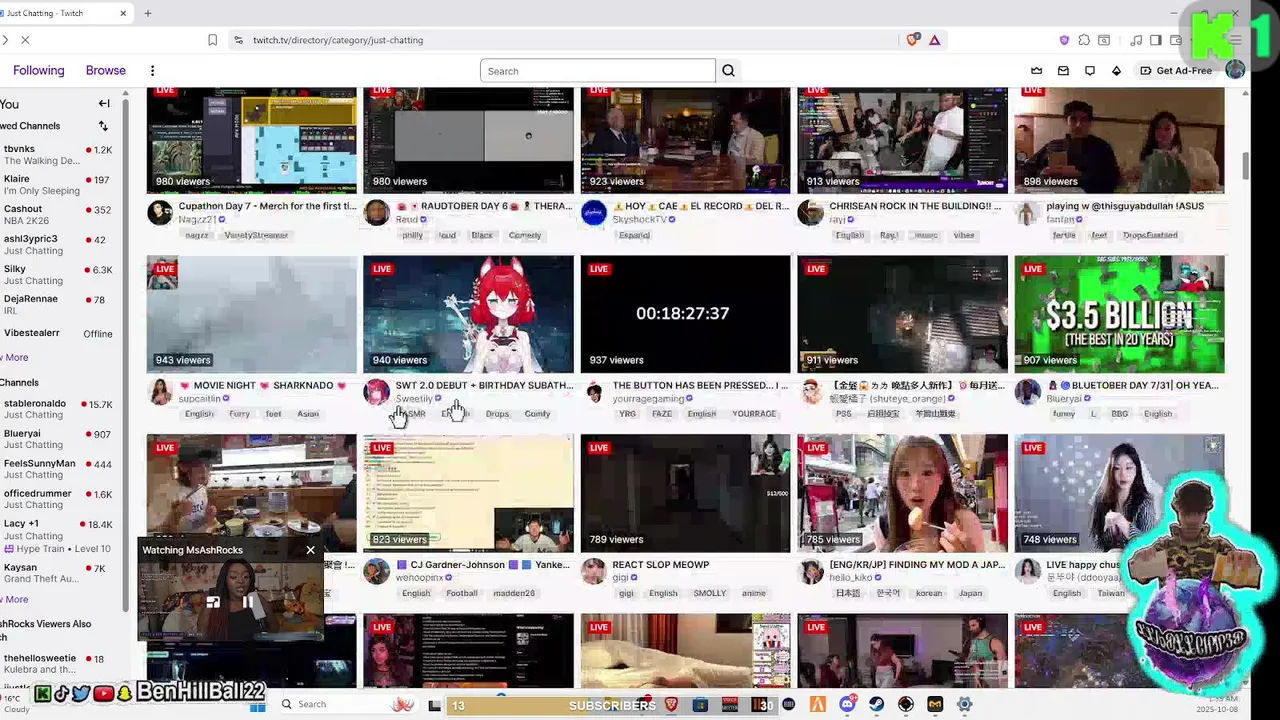This screenshot has height=720, width=1280.
Task: Bookmark this page with the bookmark icon
Action: tap(212, 40)
